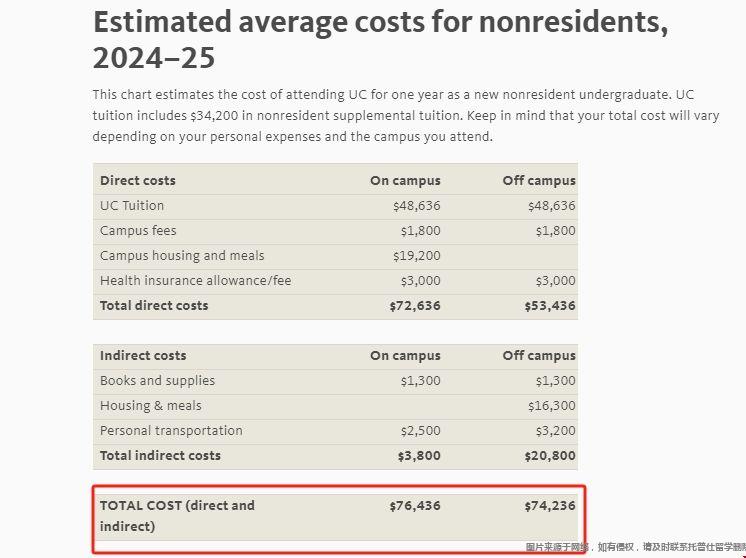This screenshot has height=558, width=746.
Task: Click the Campus fees row label
Action: 138,231
